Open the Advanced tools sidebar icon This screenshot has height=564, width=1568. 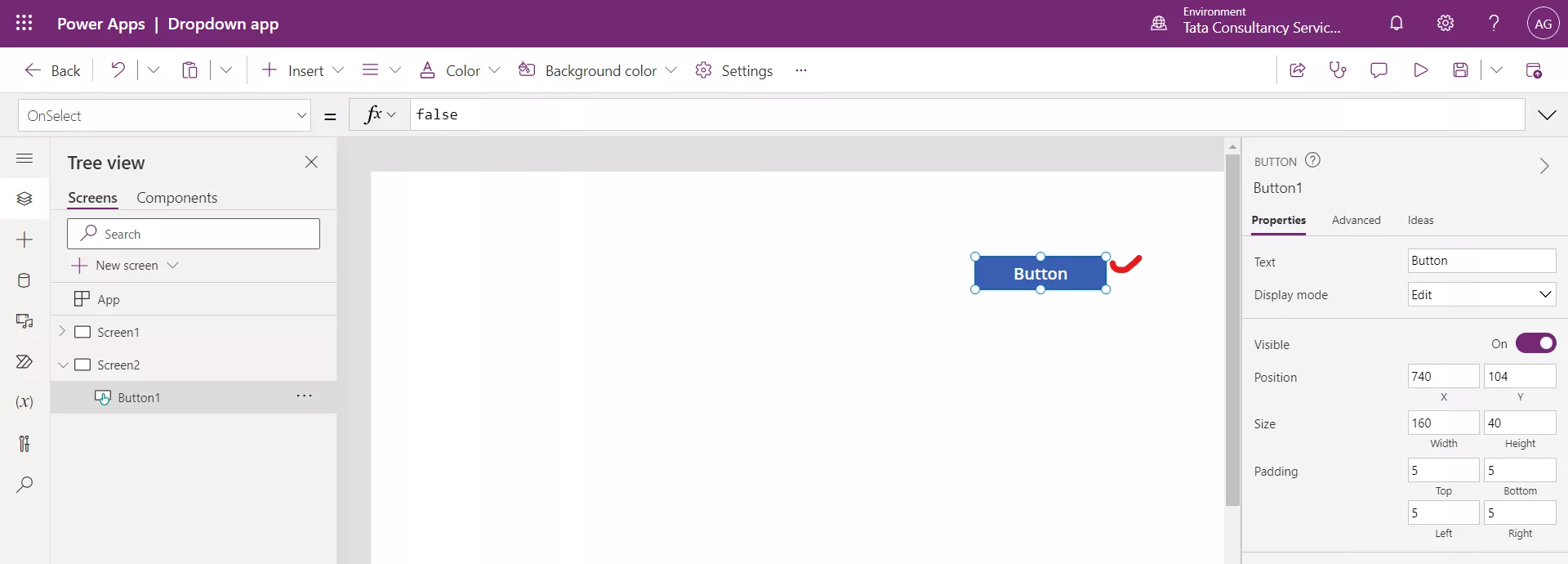coord(24,443)
